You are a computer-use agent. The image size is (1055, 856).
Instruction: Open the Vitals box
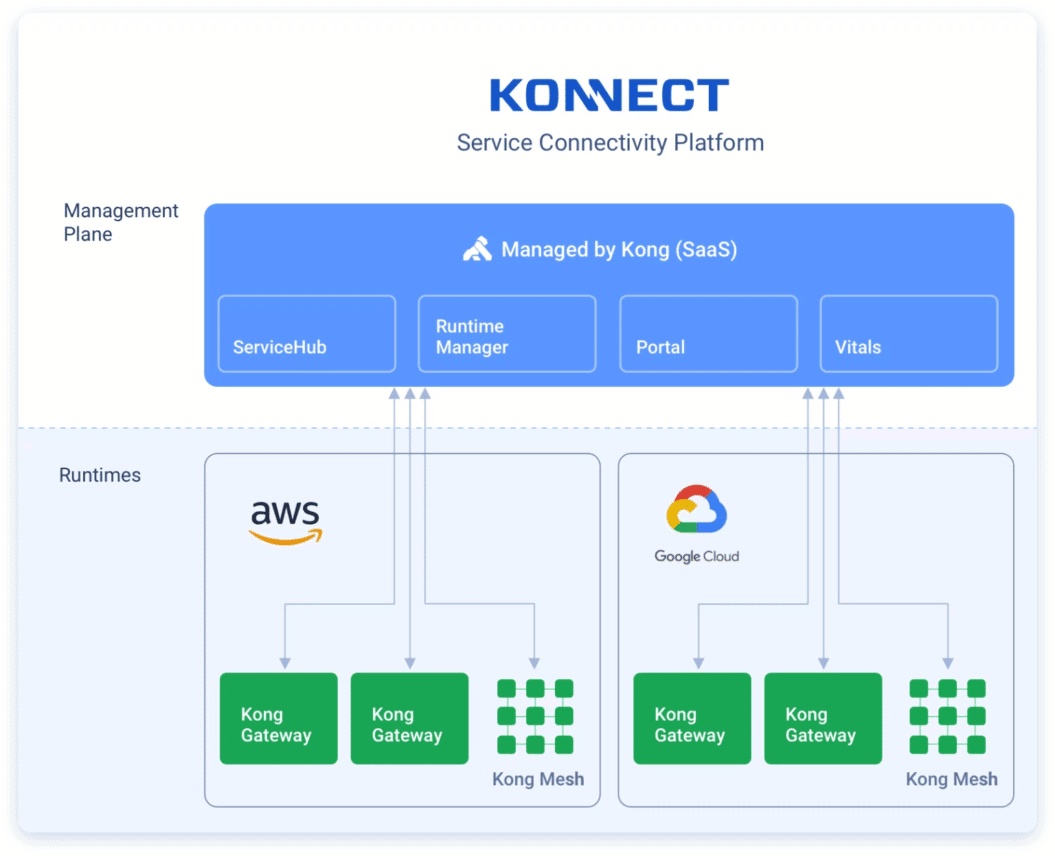pos(908,334)
